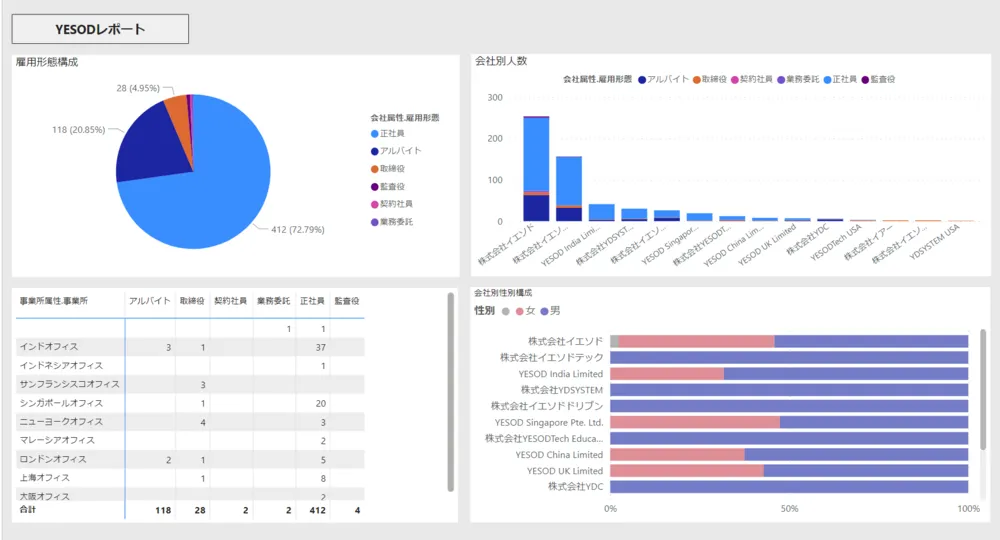Viewport: 1000px width, 540px height.
Task: Select アルバイト in the pie chart legend
Action: coord(396,151)
